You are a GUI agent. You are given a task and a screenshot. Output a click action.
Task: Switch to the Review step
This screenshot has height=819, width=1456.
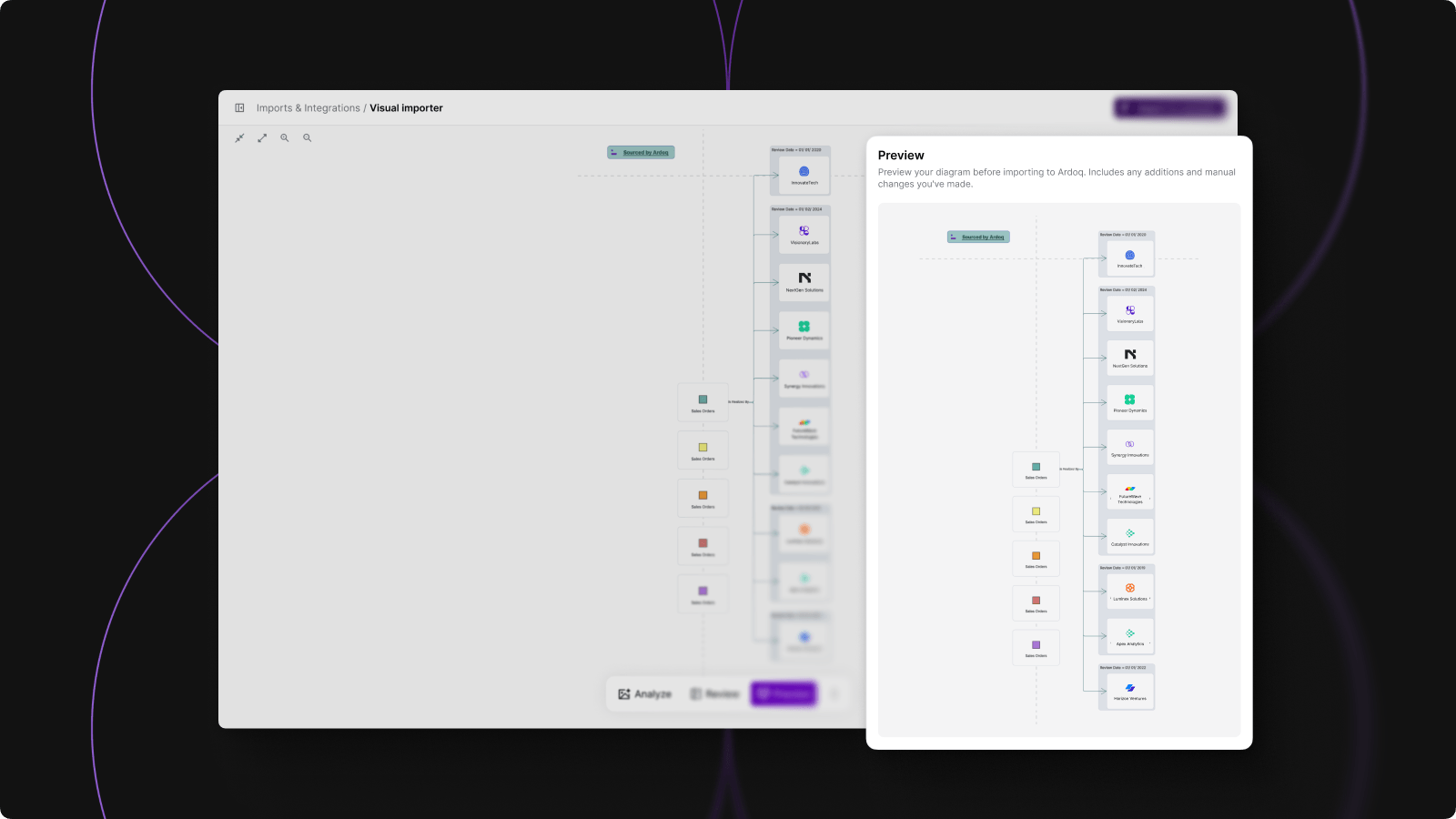(714, 694)
